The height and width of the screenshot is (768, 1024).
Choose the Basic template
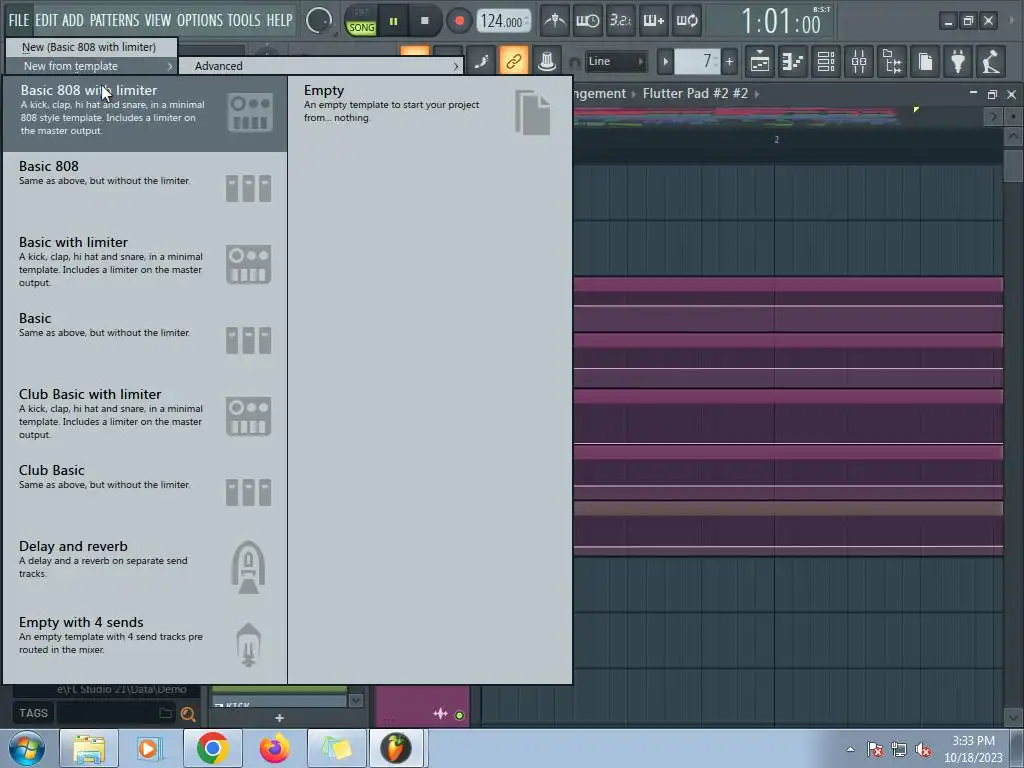(145, 342)
